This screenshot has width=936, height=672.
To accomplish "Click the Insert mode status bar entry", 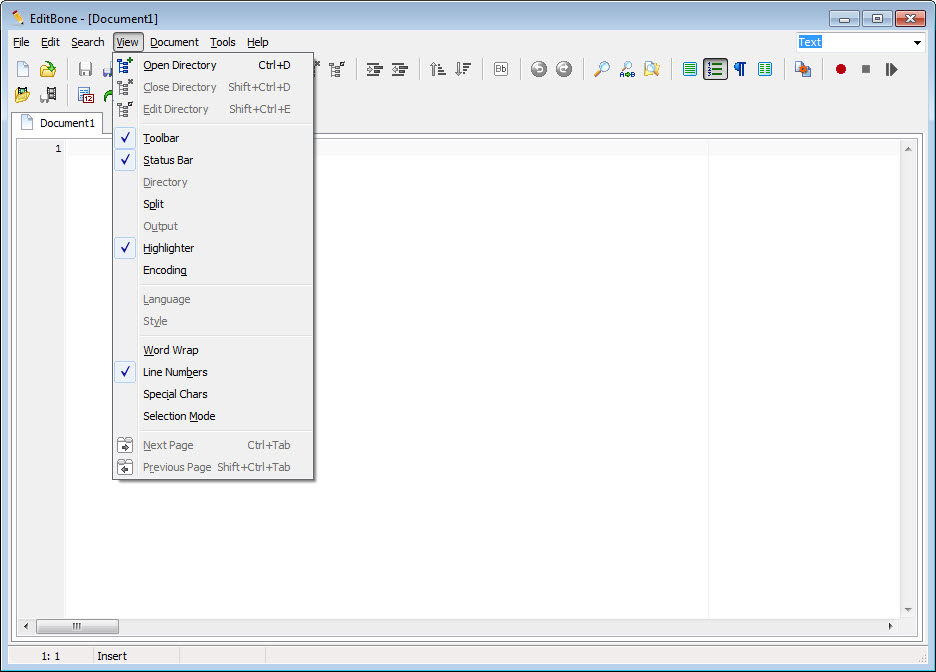I will coord(112,656).
